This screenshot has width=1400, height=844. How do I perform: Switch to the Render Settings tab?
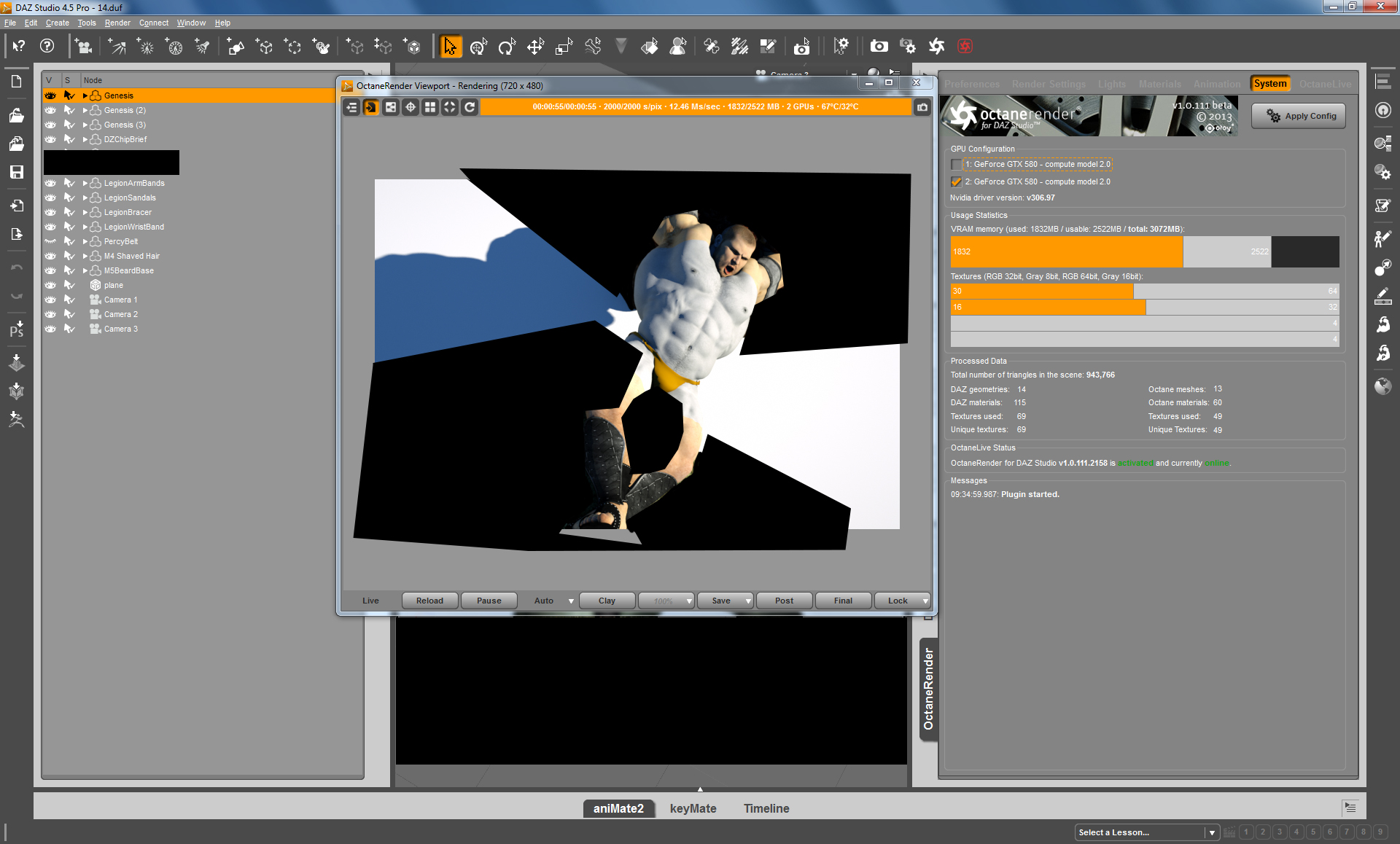1048,84
